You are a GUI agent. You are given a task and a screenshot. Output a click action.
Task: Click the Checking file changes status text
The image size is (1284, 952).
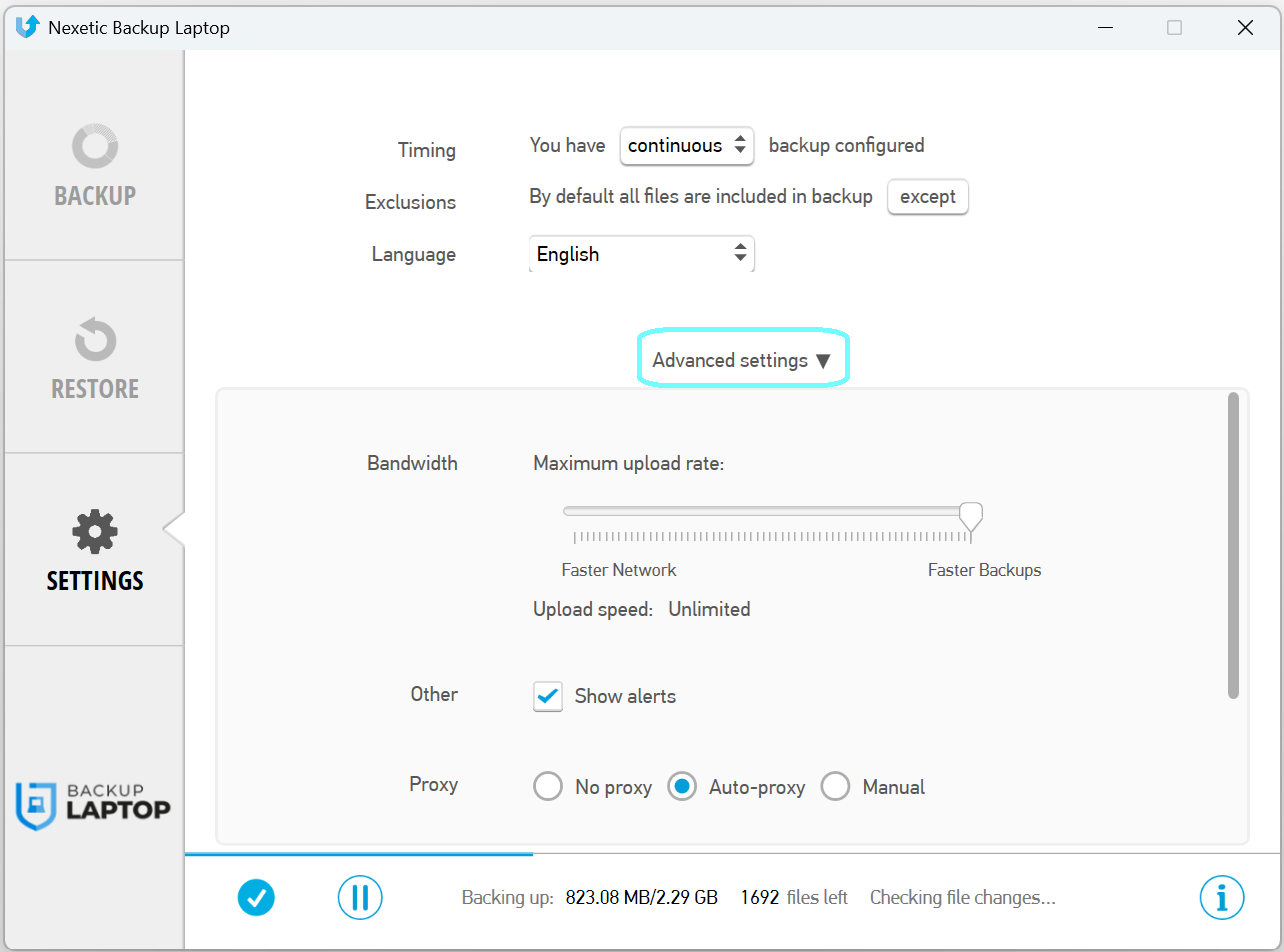pos(963,898)
